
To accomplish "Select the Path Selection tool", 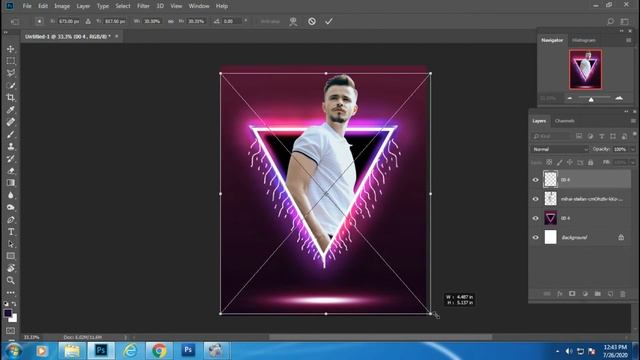I will pos(11,244).
